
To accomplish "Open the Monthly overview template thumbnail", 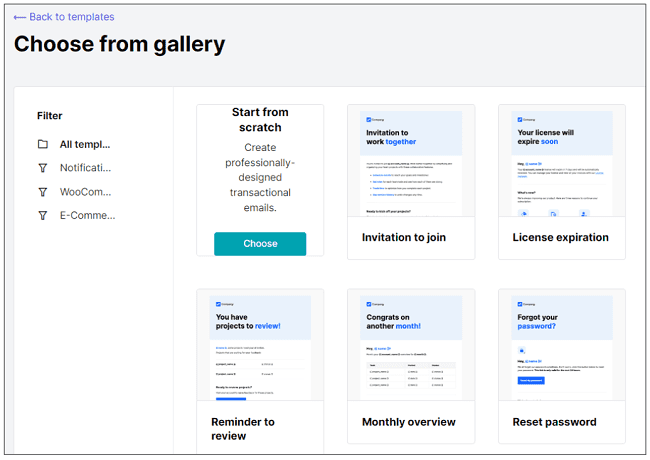I will (410, 345).
